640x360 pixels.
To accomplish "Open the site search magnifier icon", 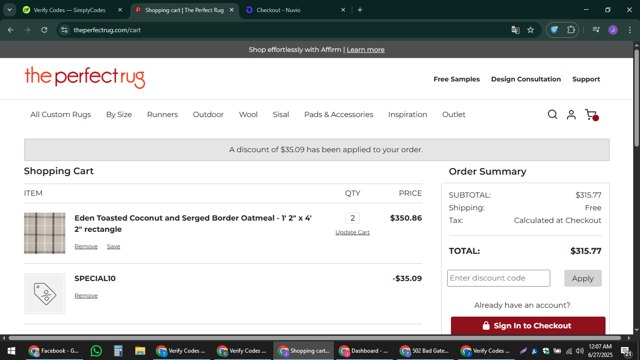I will pyautogui.click(x=552, y=115).
